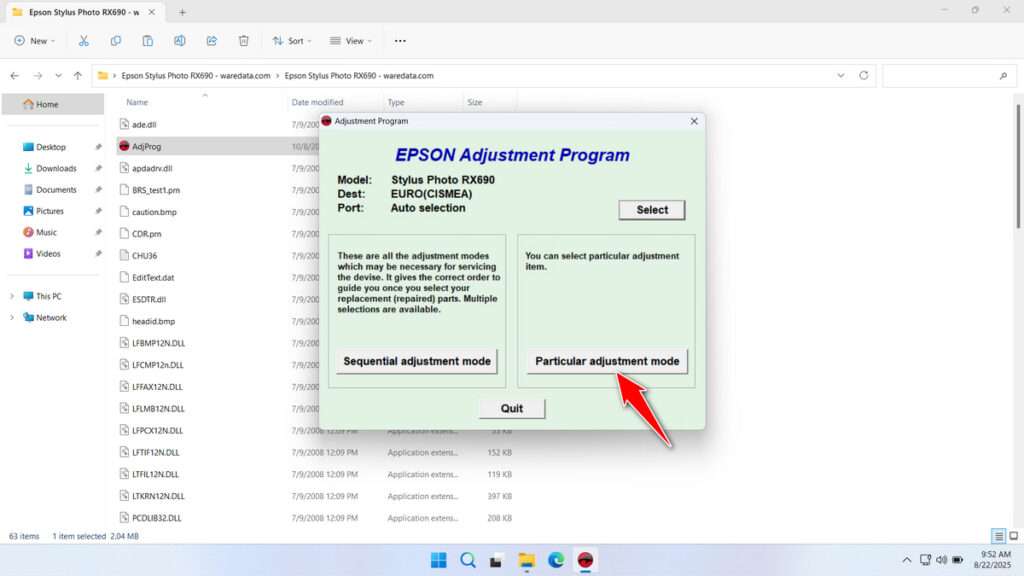1024x576 pixels.
Task: Open Task View on taskbar
Action: pos(496,560)
